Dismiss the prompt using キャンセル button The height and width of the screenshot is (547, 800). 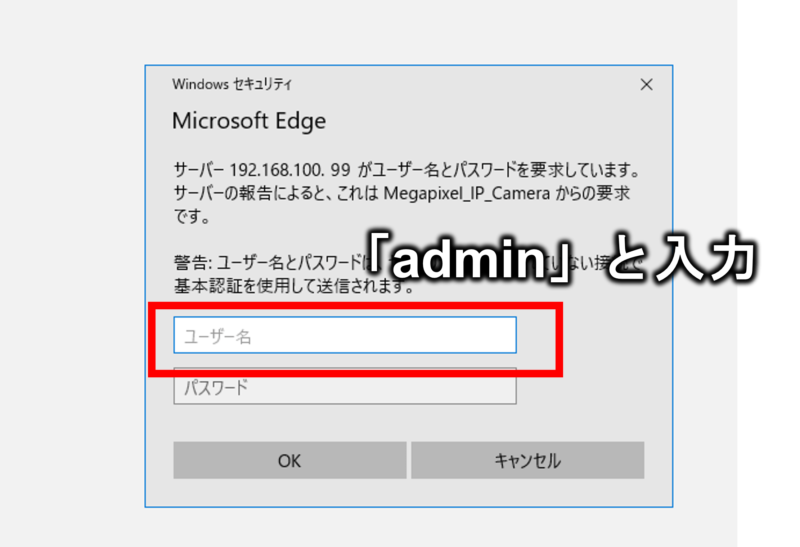(x=528, y=460)
